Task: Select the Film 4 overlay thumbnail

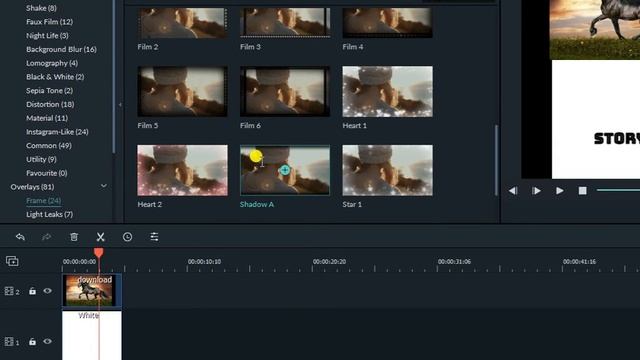Action: (387, 23)
